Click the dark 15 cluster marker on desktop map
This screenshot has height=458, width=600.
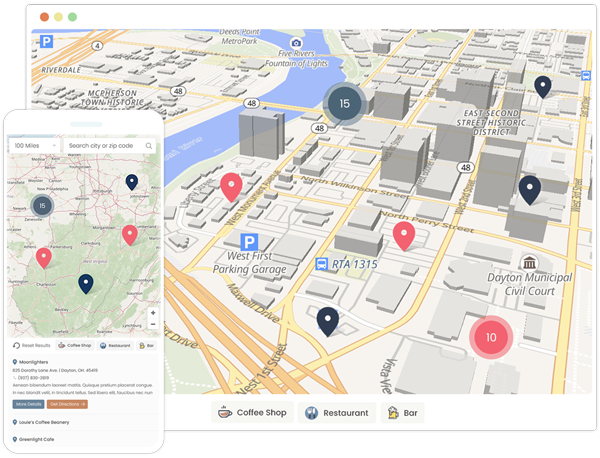345,103
